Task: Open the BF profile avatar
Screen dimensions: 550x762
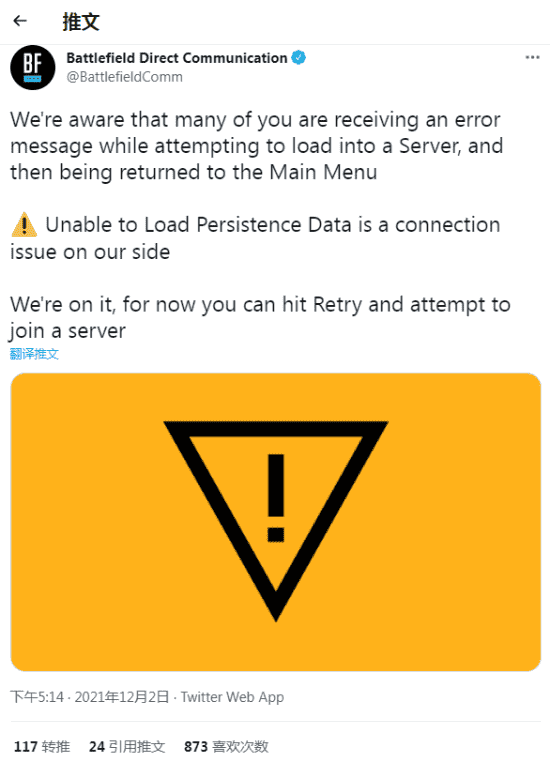Action: pos(33,68)
